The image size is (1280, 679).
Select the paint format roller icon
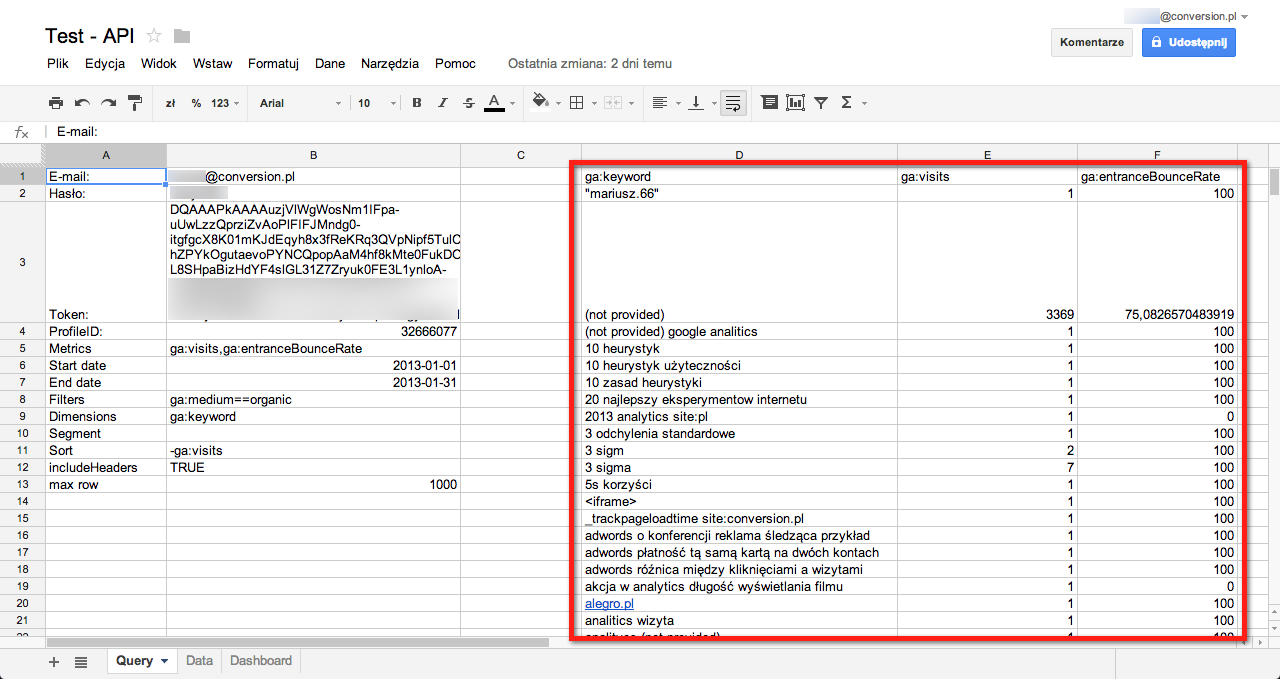(x=134, y=103)
